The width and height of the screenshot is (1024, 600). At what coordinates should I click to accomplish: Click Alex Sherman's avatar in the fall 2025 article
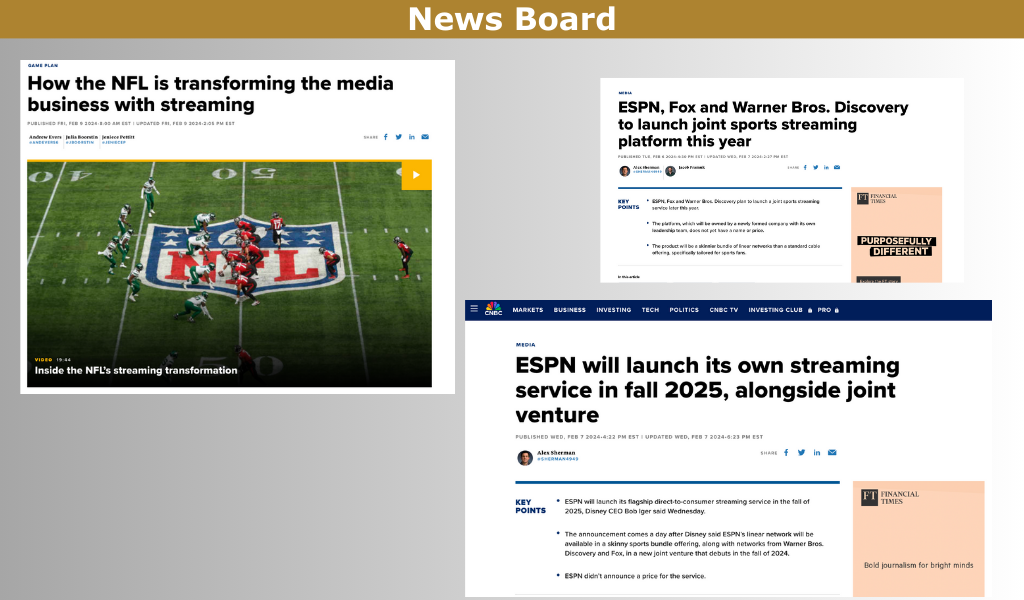click(524, 458)
